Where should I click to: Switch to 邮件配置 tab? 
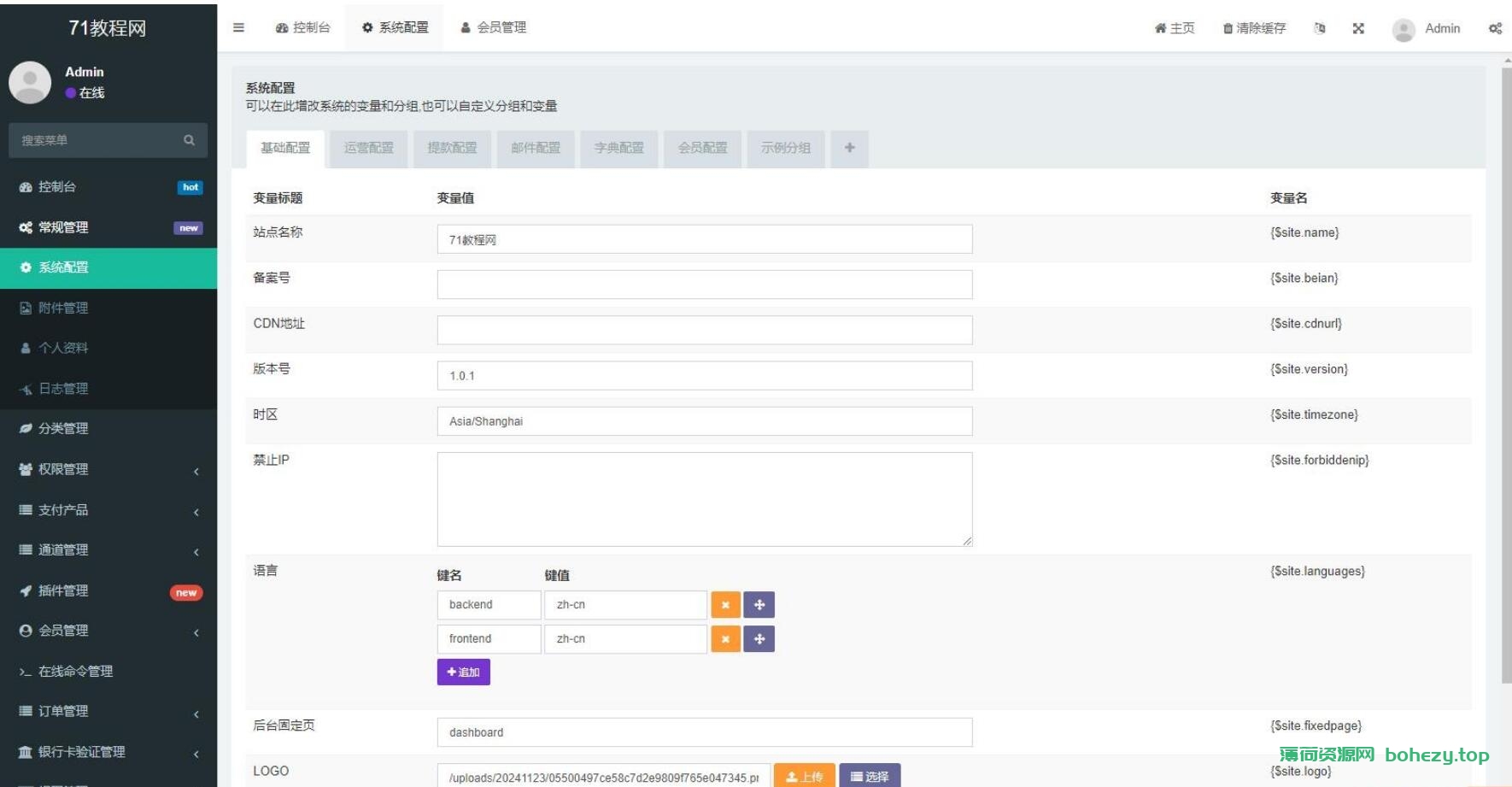(x=536, y=149)
